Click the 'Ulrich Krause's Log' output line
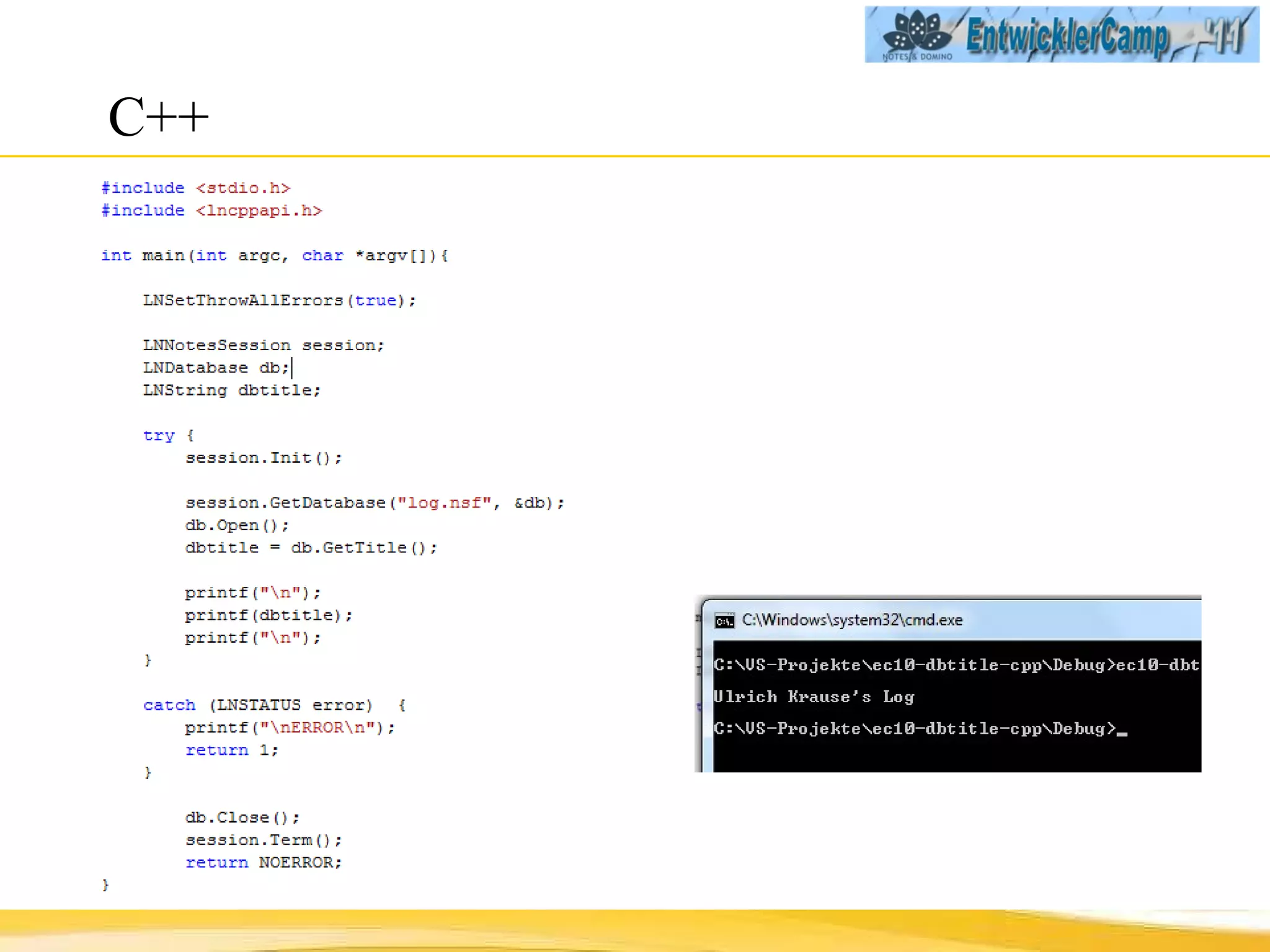This screenshot has height=952, width=1270. [x=813, y=697]
